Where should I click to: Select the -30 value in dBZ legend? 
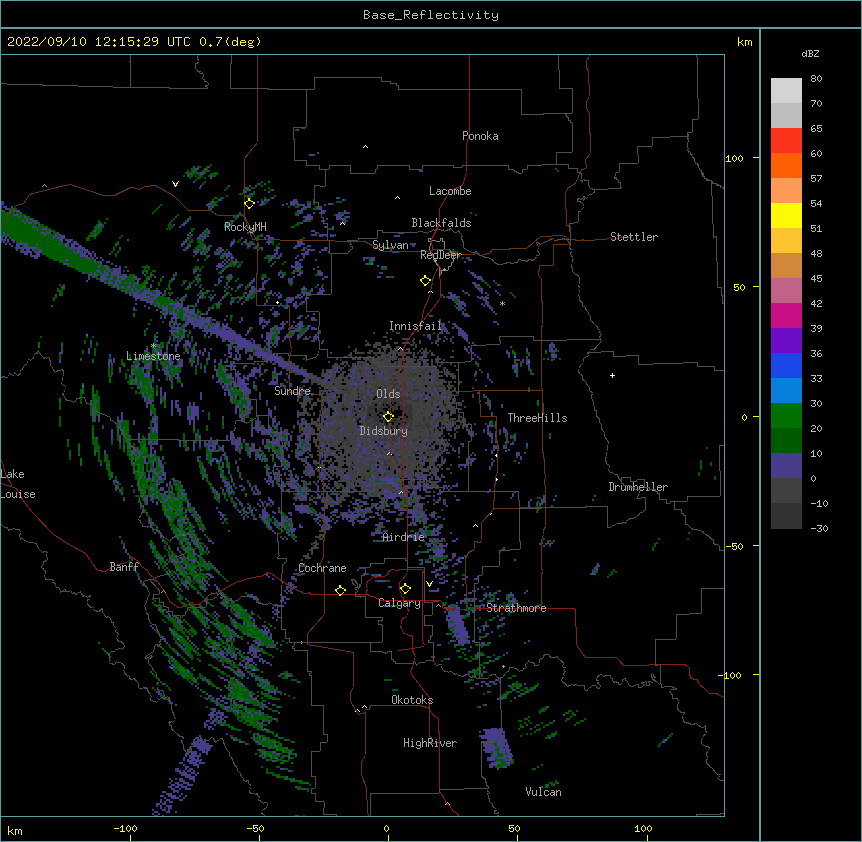[x=819, y=529]
